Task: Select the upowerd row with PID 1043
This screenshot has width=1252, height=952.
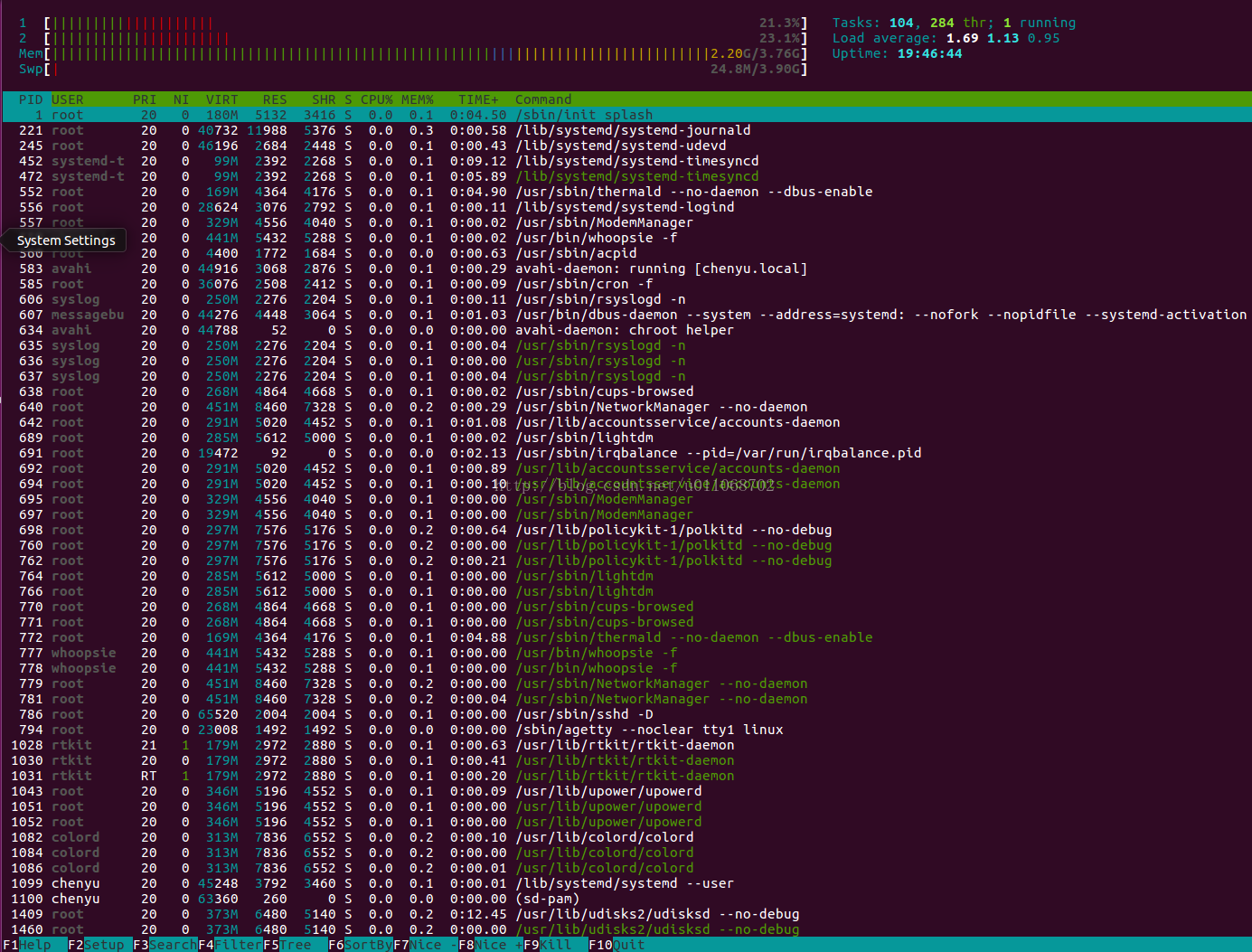Action: [x=626, y=791]
